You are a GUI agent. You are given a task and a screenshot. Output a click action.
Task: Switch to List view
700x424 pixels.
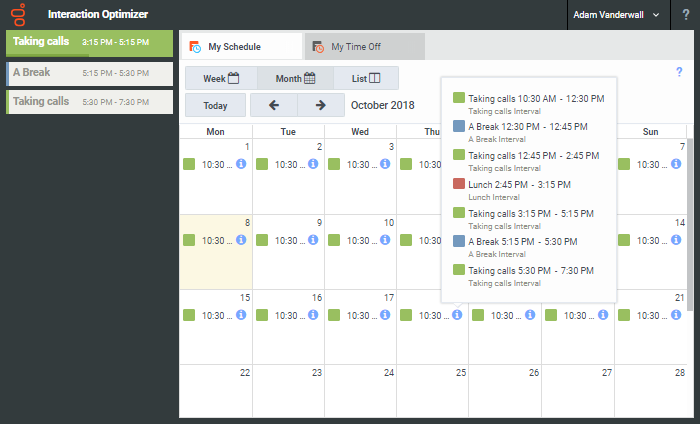click(365, 78)
